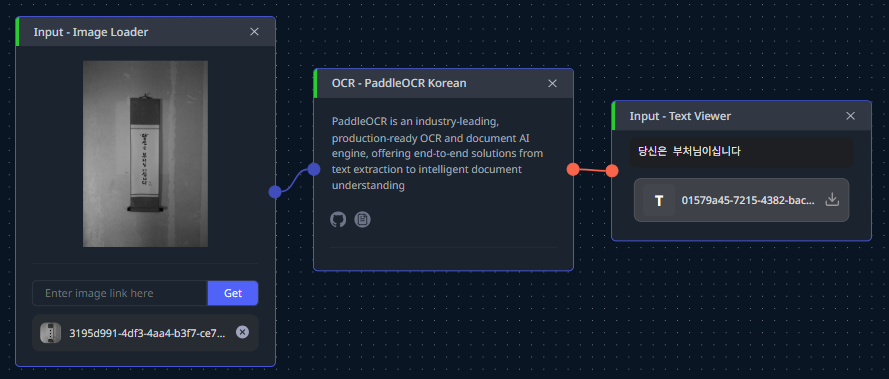Close the OCR - PaddleOCR Korean node
Screen dimensions: 889x379
pos(552,83)
